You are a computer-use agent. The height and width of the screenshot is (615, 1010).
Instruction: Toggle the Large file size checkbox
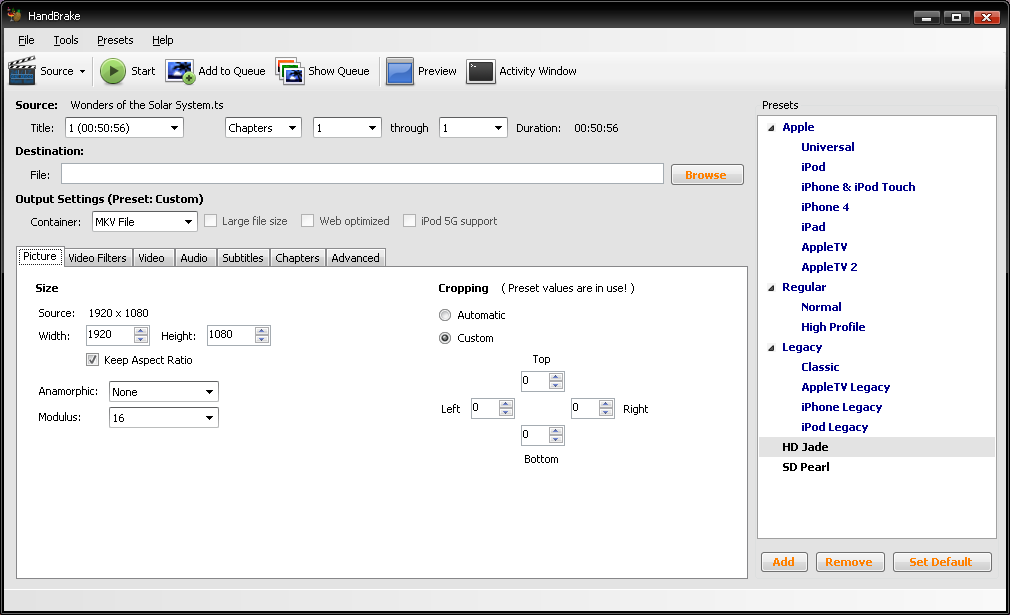[210, 221]
